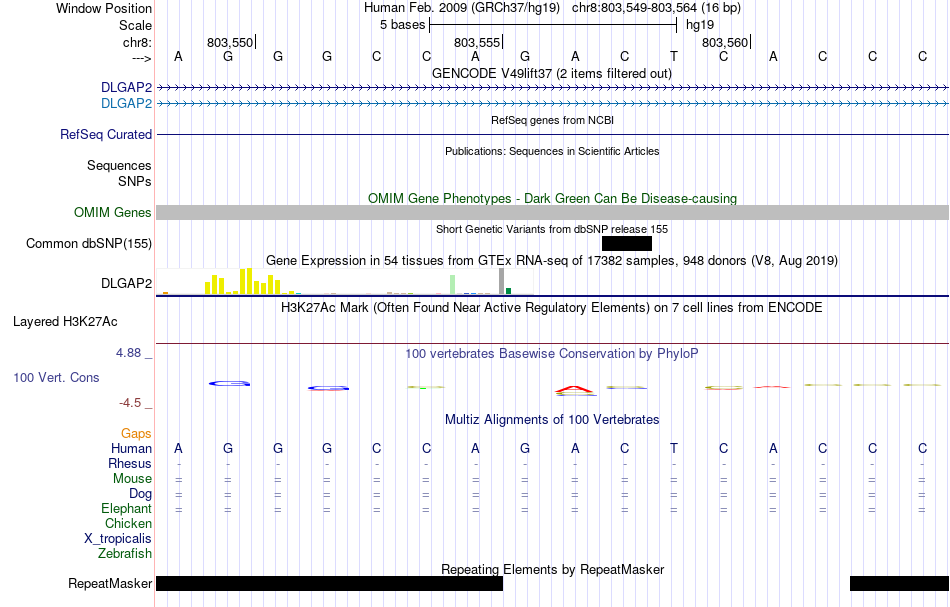Click the GTEx Gene Expression track title
The height and width of the screenshot is (607, 950).
(x=552, y=260)
